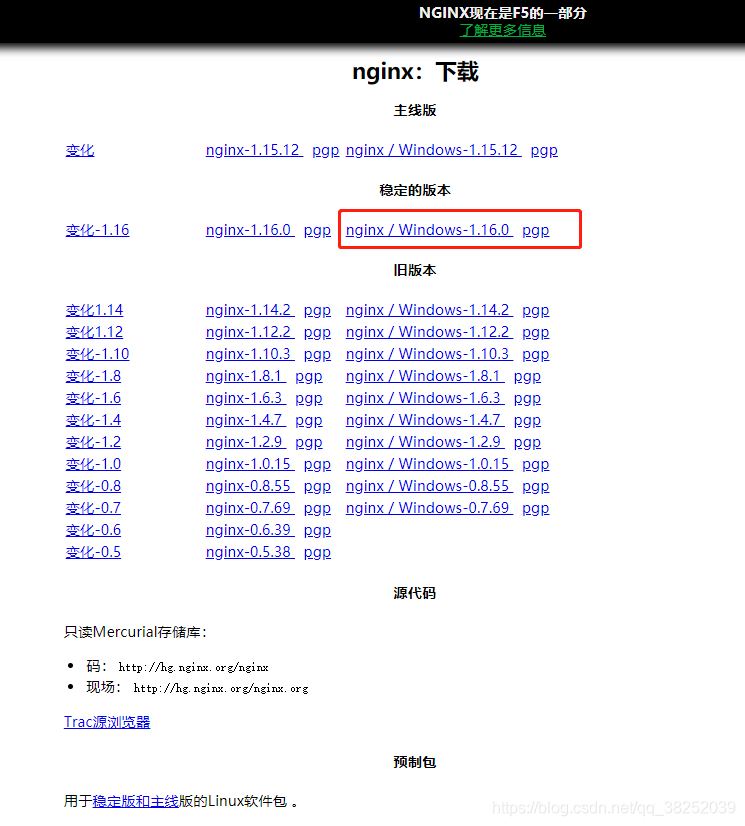Open the 变化-0.6 changes link
Image resolution: width=745 pixels, height=826 pixels.
click(x=93, y=530)
